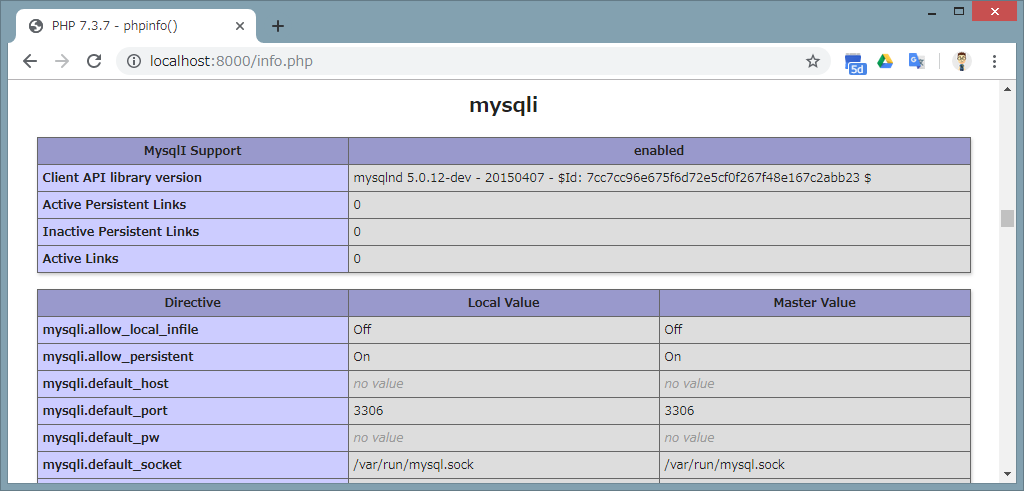Click the forward navigation arrow
The height and width of the screenshot is (491, 1024).
point(62,61)
